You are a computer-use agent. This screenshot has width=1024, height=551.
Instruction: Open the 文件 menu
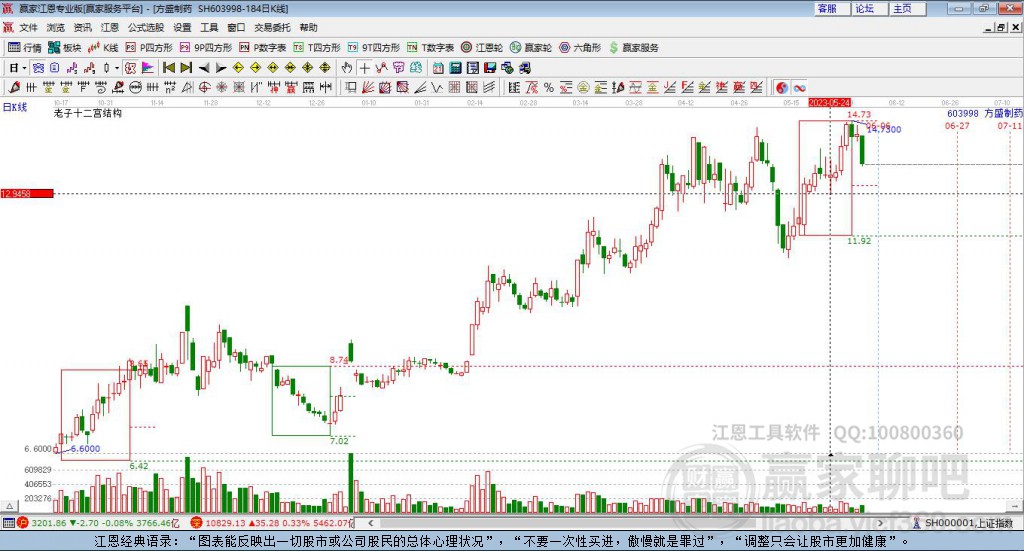pyautogui.click(x=28, y=27)
